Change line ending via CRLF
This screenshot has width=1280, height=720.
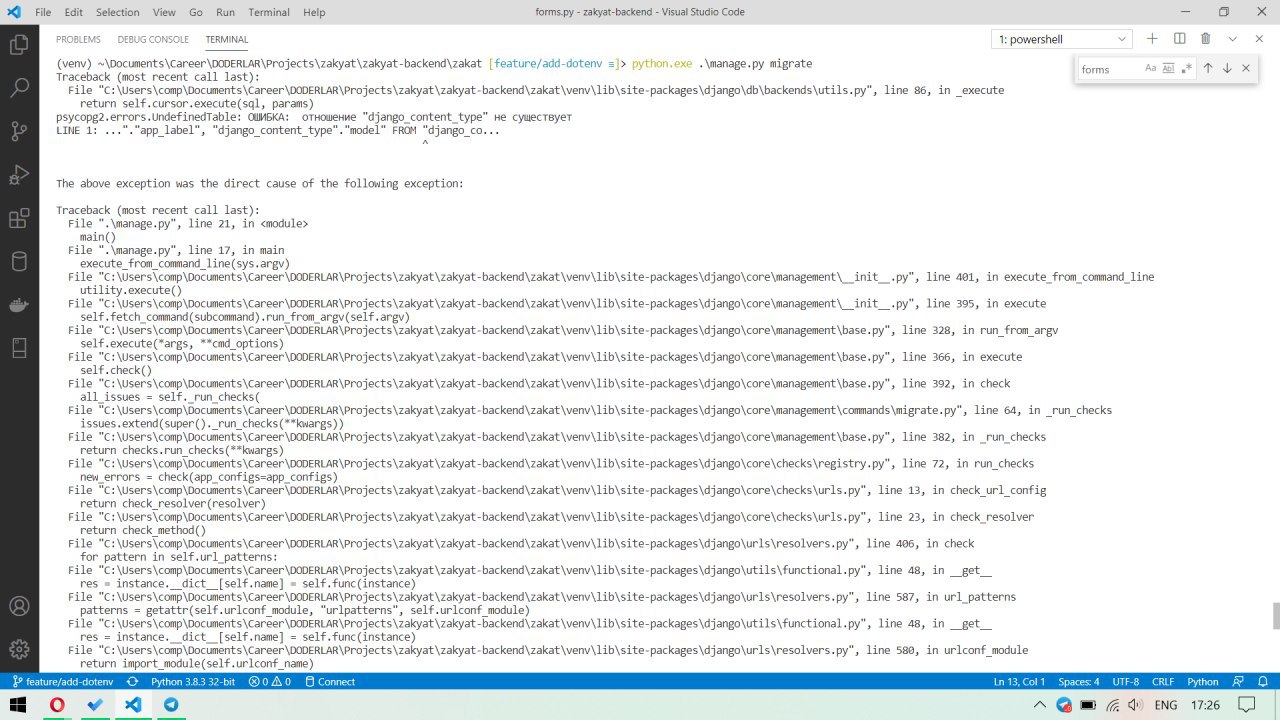pos(1163,682)
